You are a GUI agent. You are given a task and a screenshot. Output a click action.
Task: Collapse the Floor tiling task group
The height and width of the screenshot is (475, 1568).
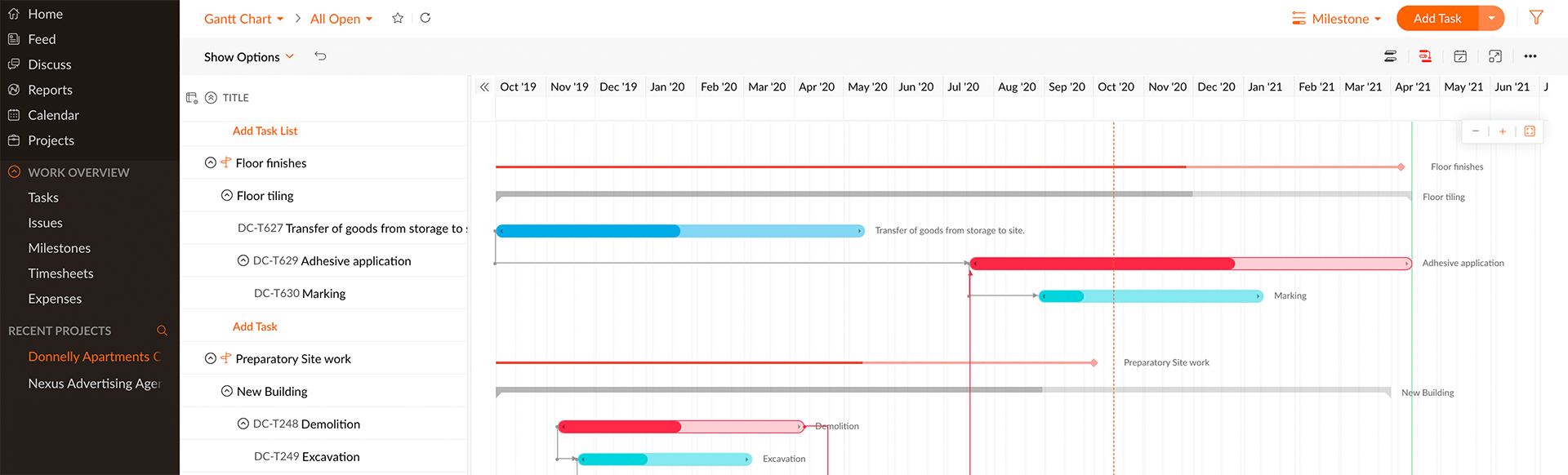[227, 196]
